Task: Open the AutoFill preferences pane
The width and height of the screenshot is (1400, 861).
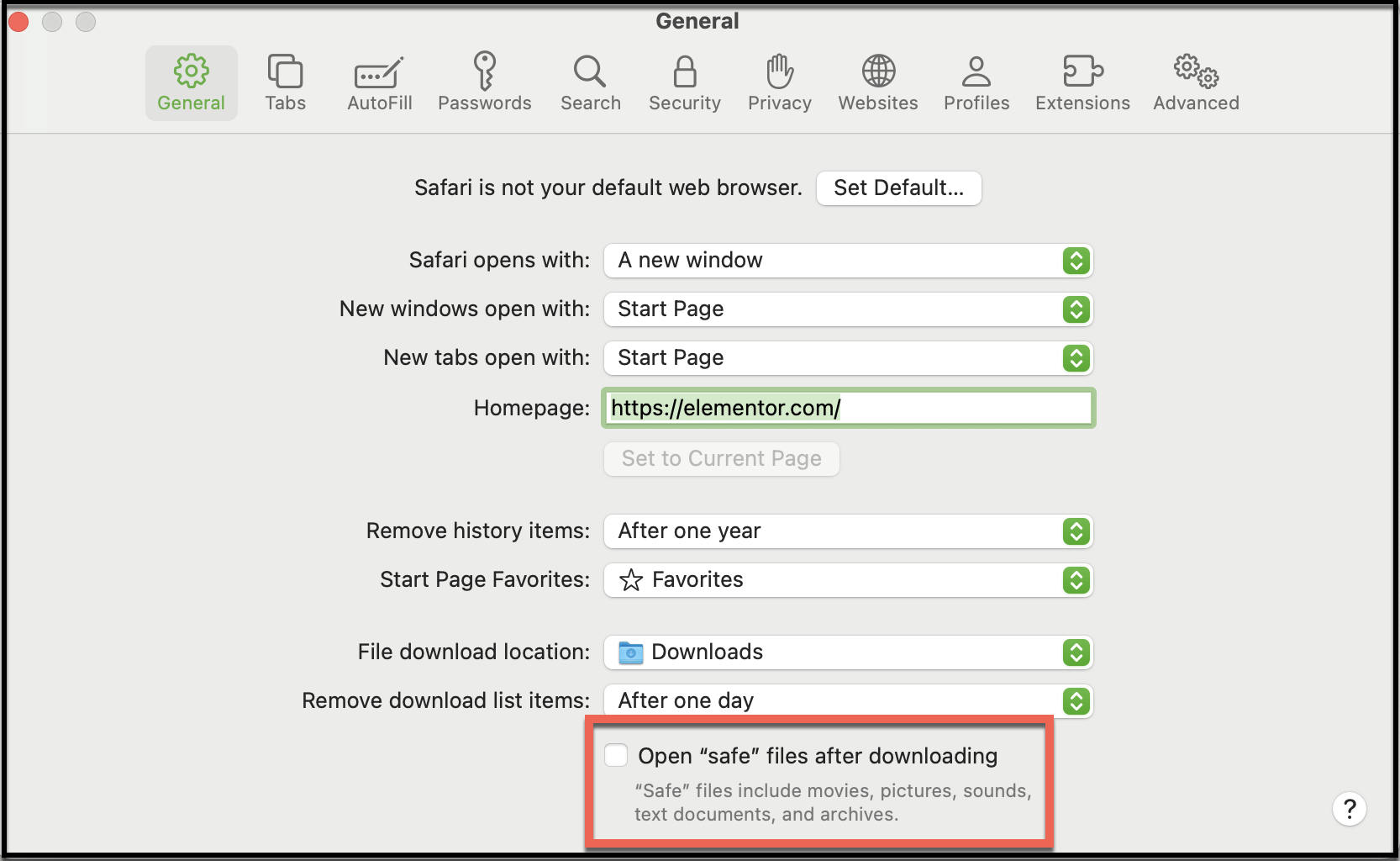Action: point(380,83)
